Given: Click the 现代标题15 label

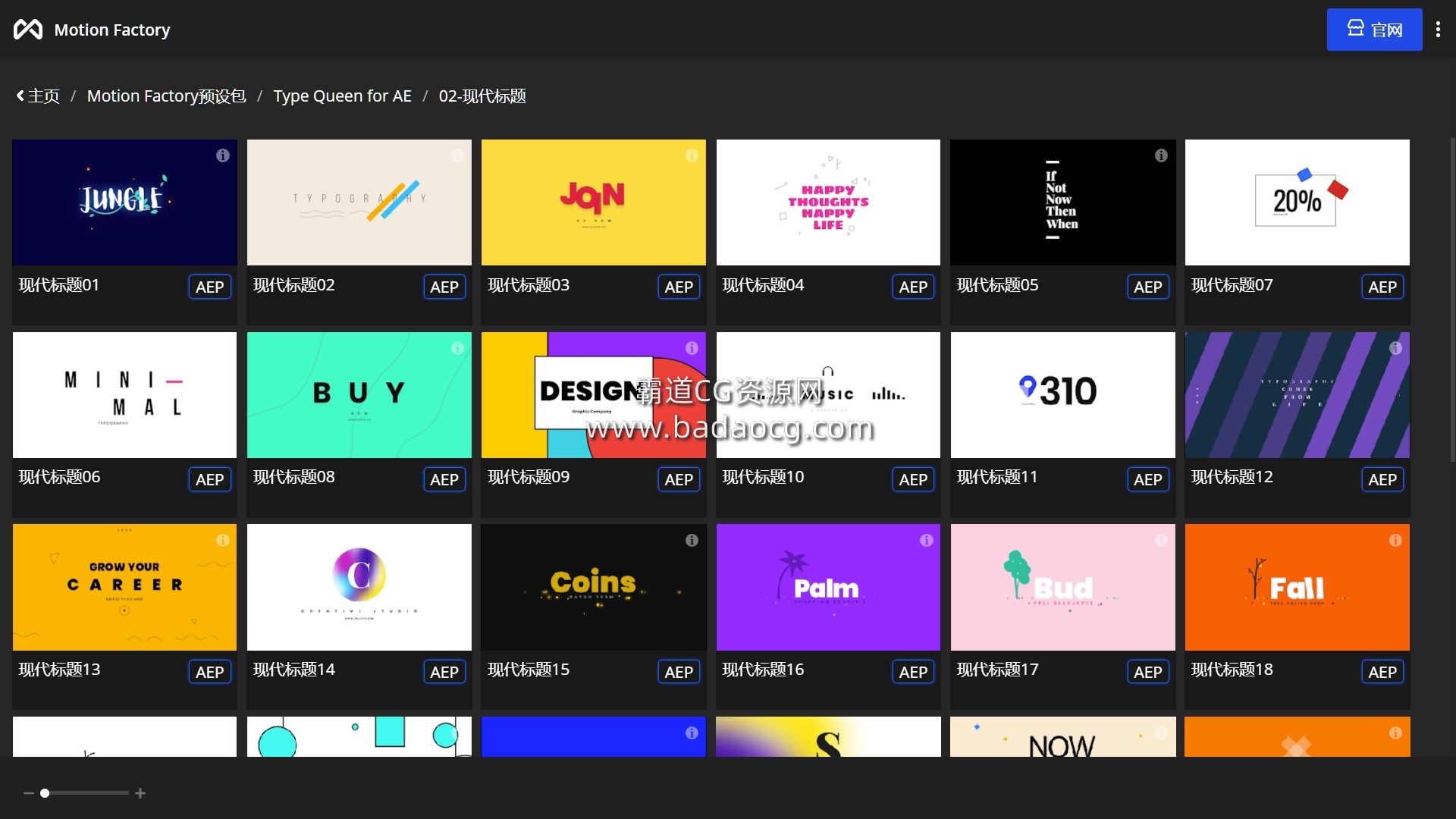Looking at the screenshot, I should pyautogui.click(x=529, y=670).
